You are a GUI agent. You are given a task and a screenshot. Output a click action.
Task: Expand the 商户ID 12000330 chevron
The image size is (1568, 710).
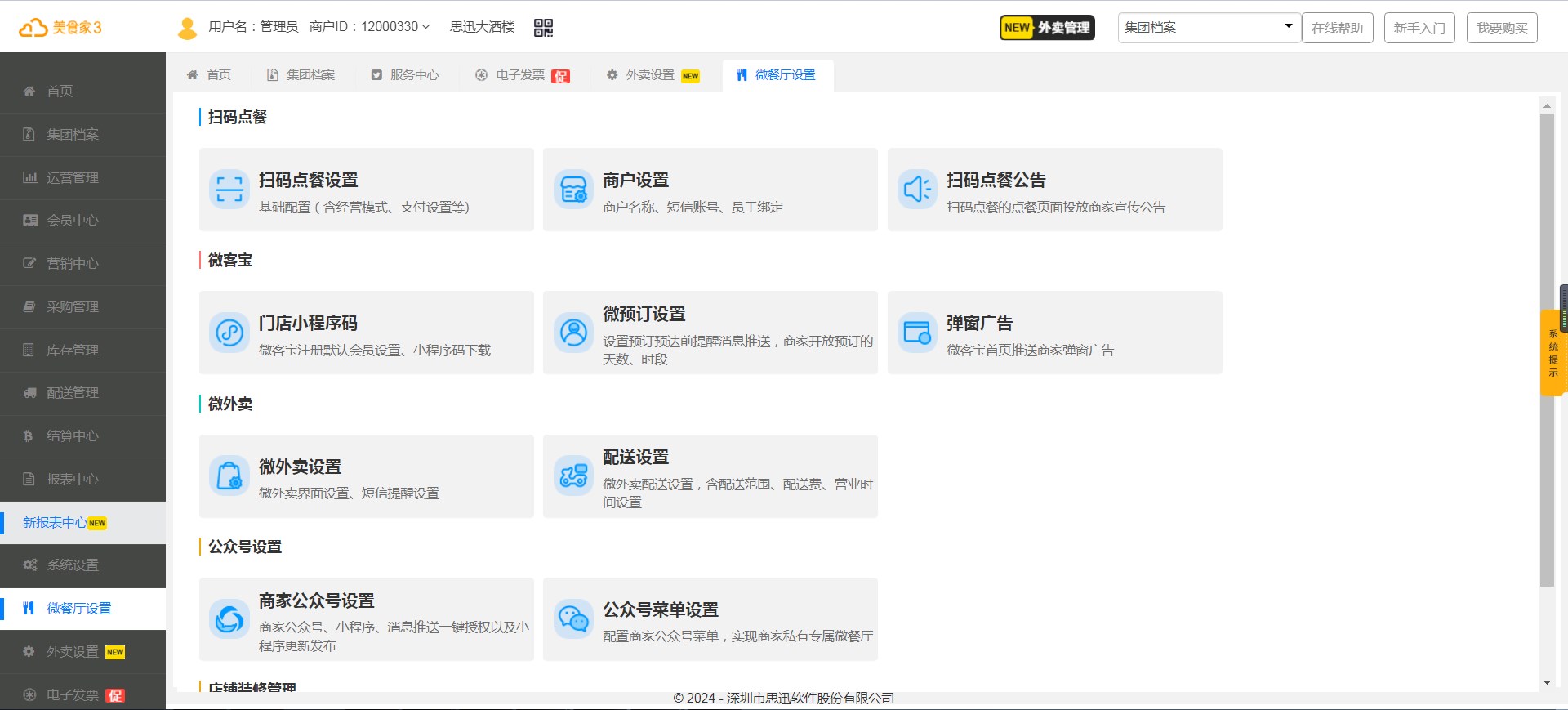point(425,27)
